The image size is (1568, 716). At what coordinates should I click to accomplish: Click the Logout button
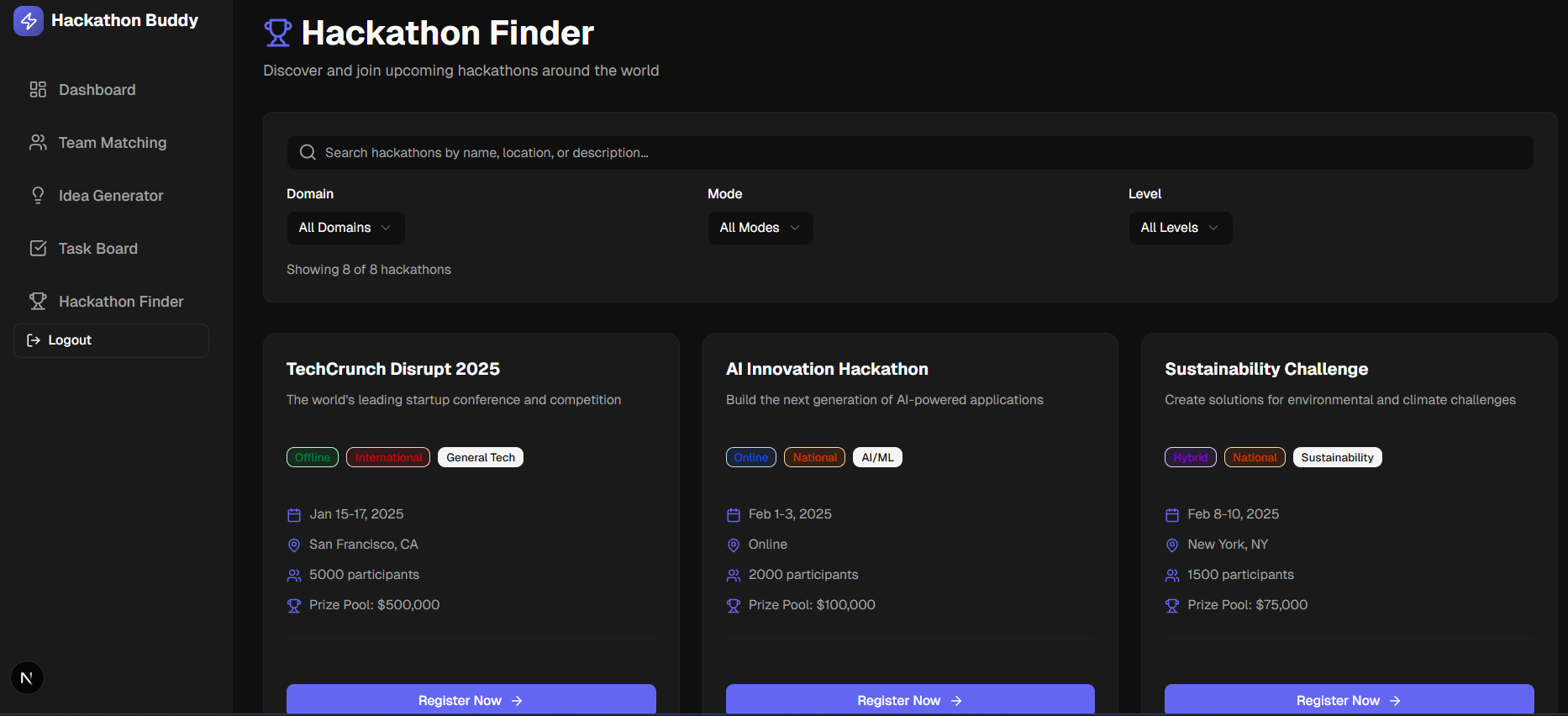click(111, 340)
